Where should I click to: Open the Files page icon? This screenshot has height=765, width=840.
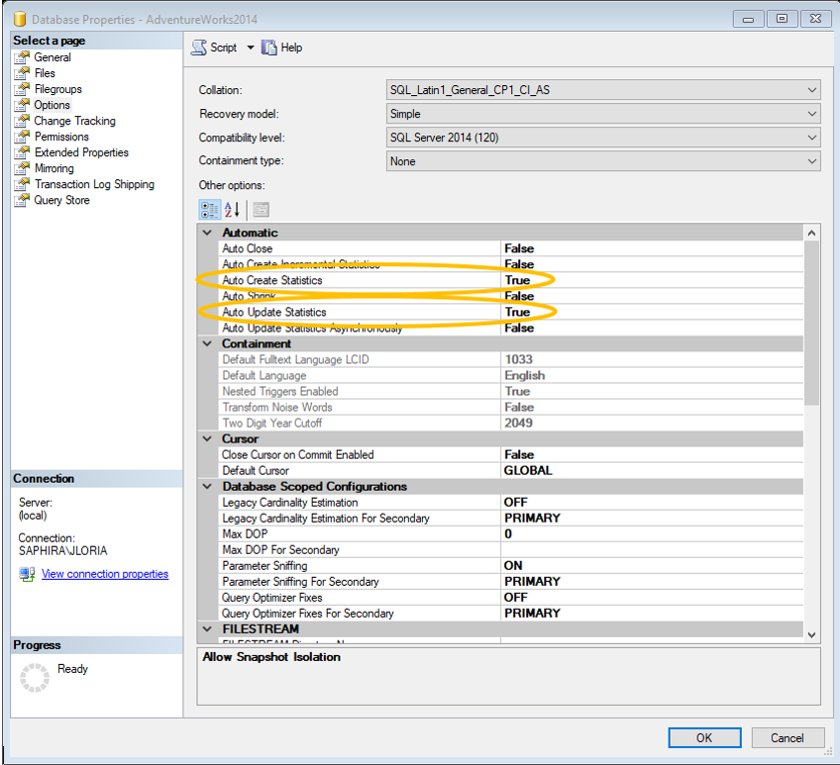(22, 73)
